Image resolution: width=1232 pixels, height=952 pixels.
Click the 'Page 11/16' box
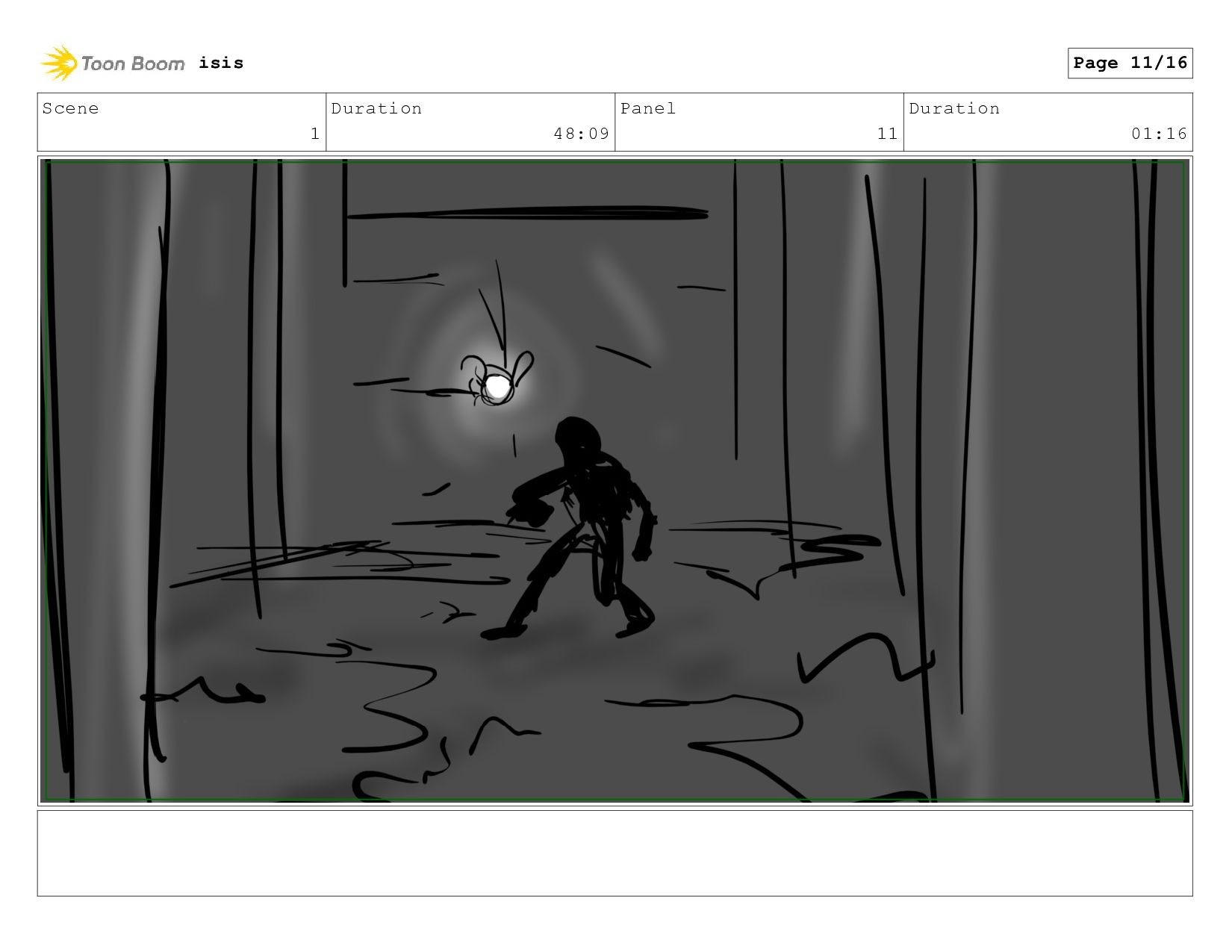(x=1130, y=63)
